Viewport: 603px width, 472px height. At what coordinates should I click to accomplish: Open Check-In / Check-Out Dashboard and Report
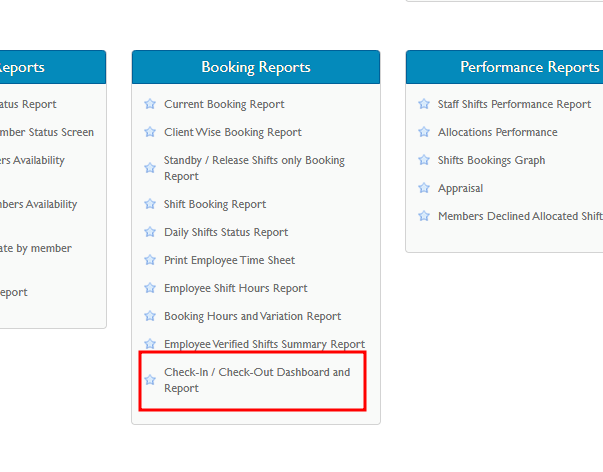(x=257, y=380)
